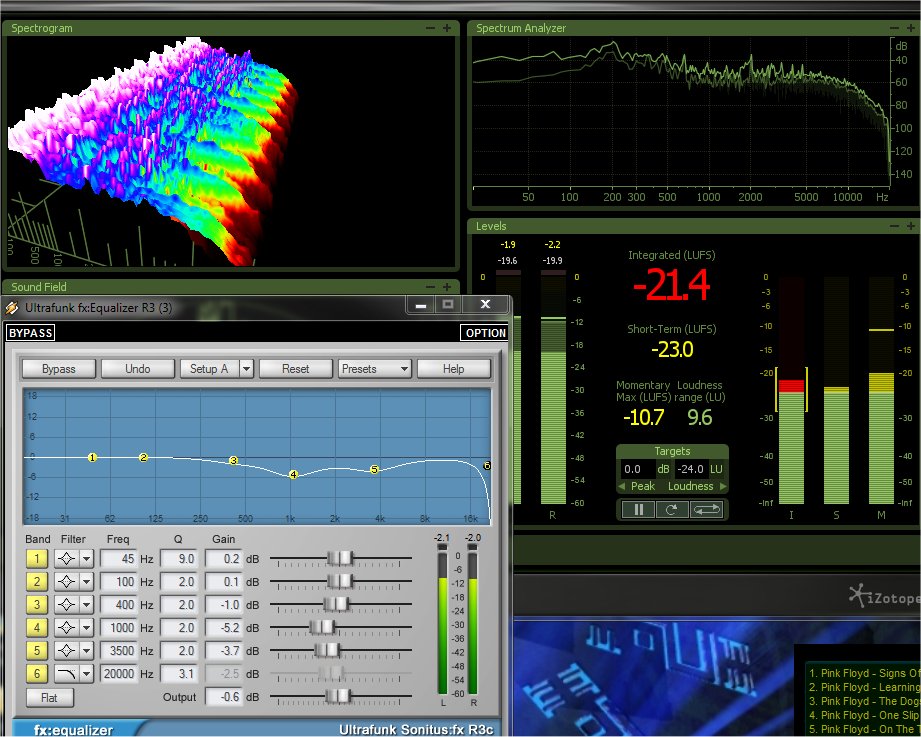
Task: Collapse the Levels panel with minus icon
Action: (894, 226)
